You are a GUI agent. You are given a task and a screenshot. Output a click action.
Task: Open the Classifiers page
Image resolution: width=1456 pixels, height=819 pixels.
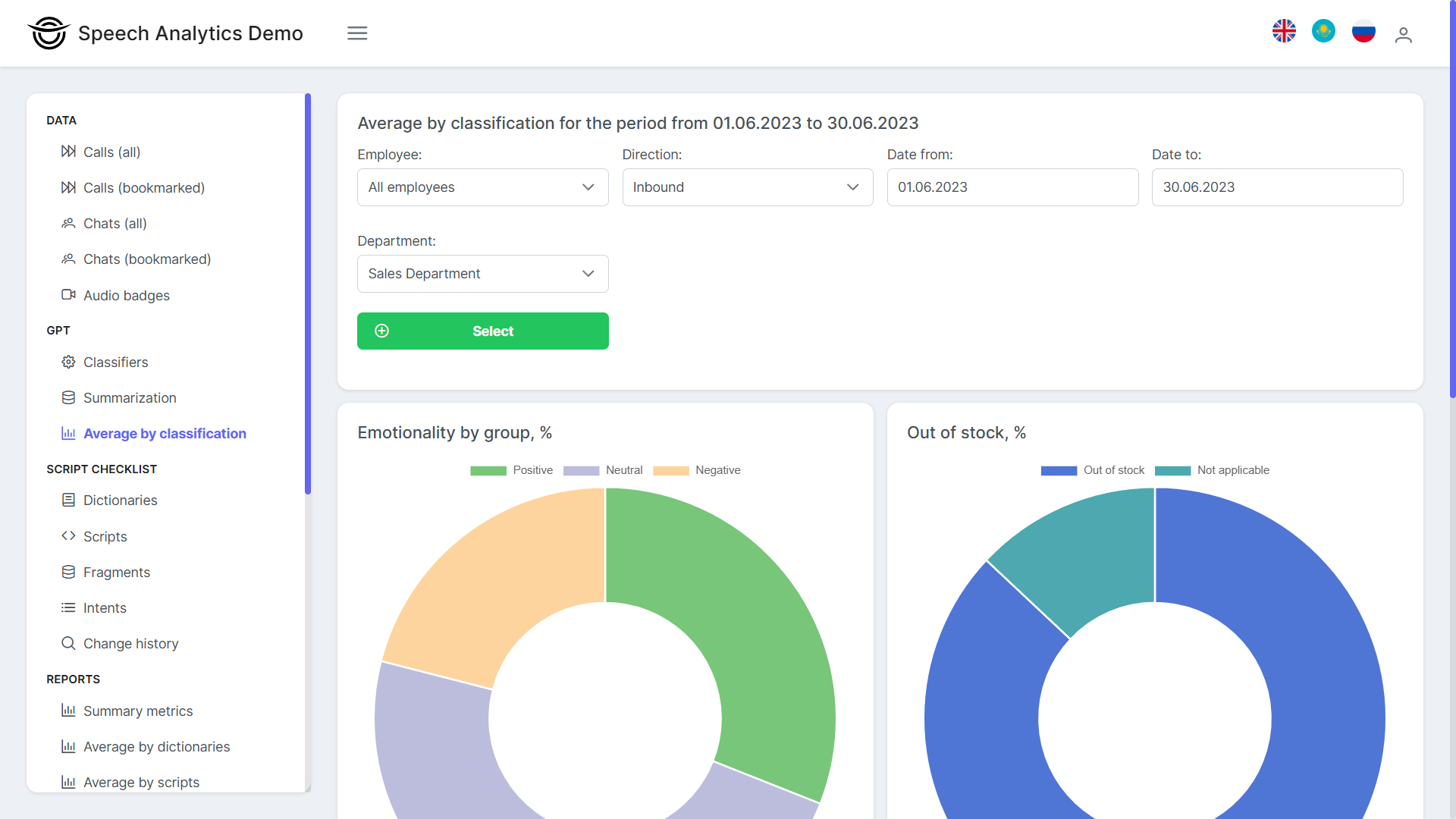pos(115,362)
